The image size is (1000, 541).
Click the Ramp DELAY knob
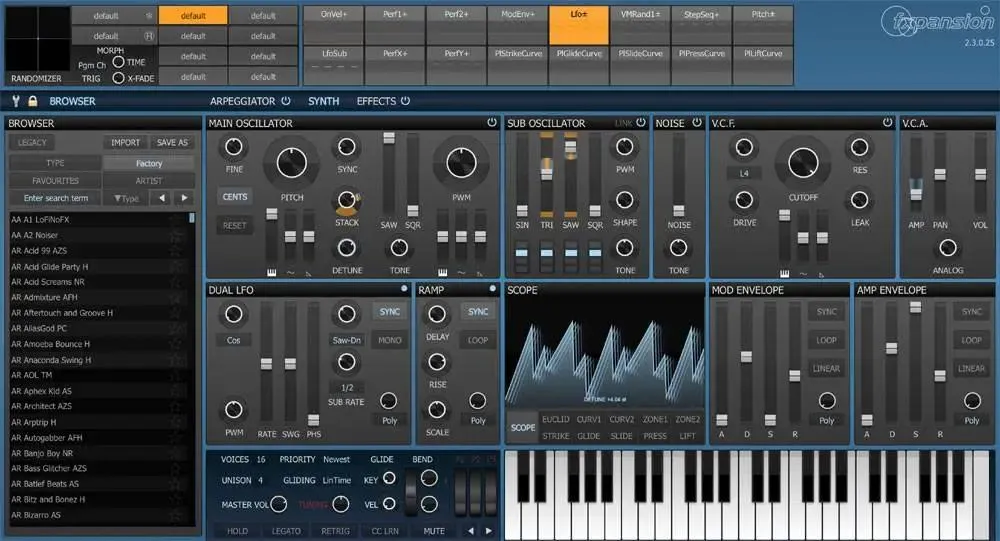click(437, 314)
